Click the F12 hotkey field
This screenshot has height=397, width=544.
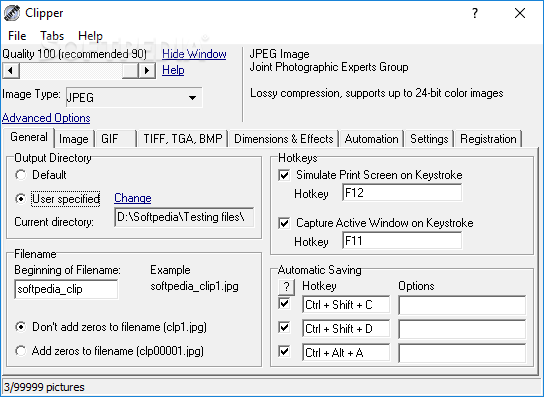coord(402,193)
